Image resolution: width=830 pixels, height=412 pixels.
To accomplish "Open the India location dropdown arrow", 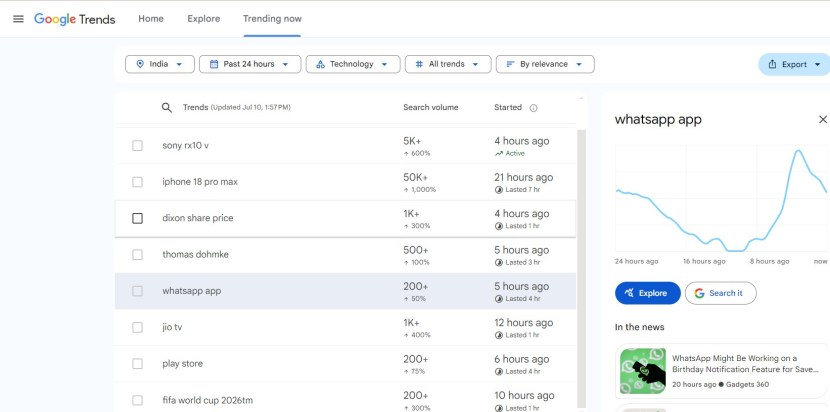I will (179, 65).
